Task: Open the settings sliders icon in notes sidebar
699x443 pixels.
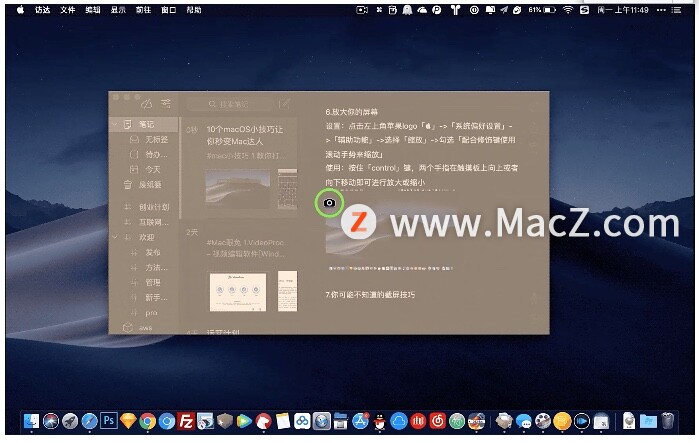Action: click(x=166, y=103)
